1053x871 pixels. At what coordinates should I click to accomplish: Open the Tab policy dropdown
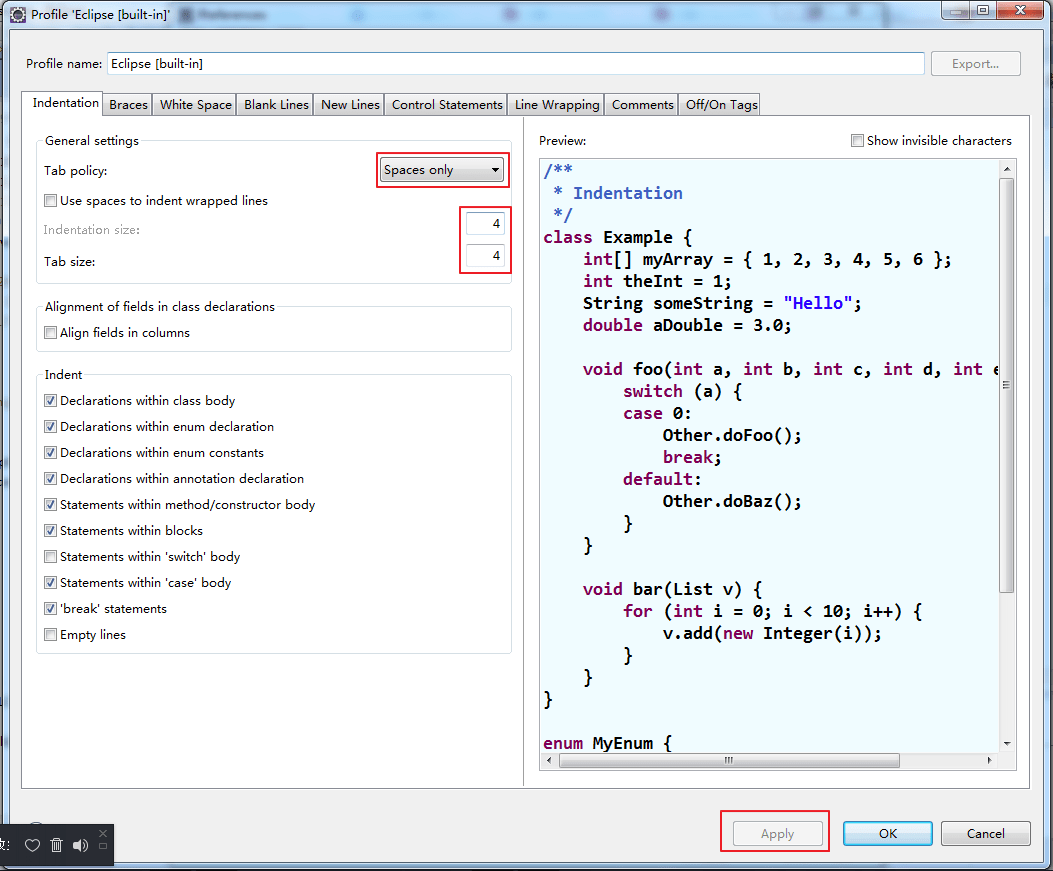(x=497, y=170)
